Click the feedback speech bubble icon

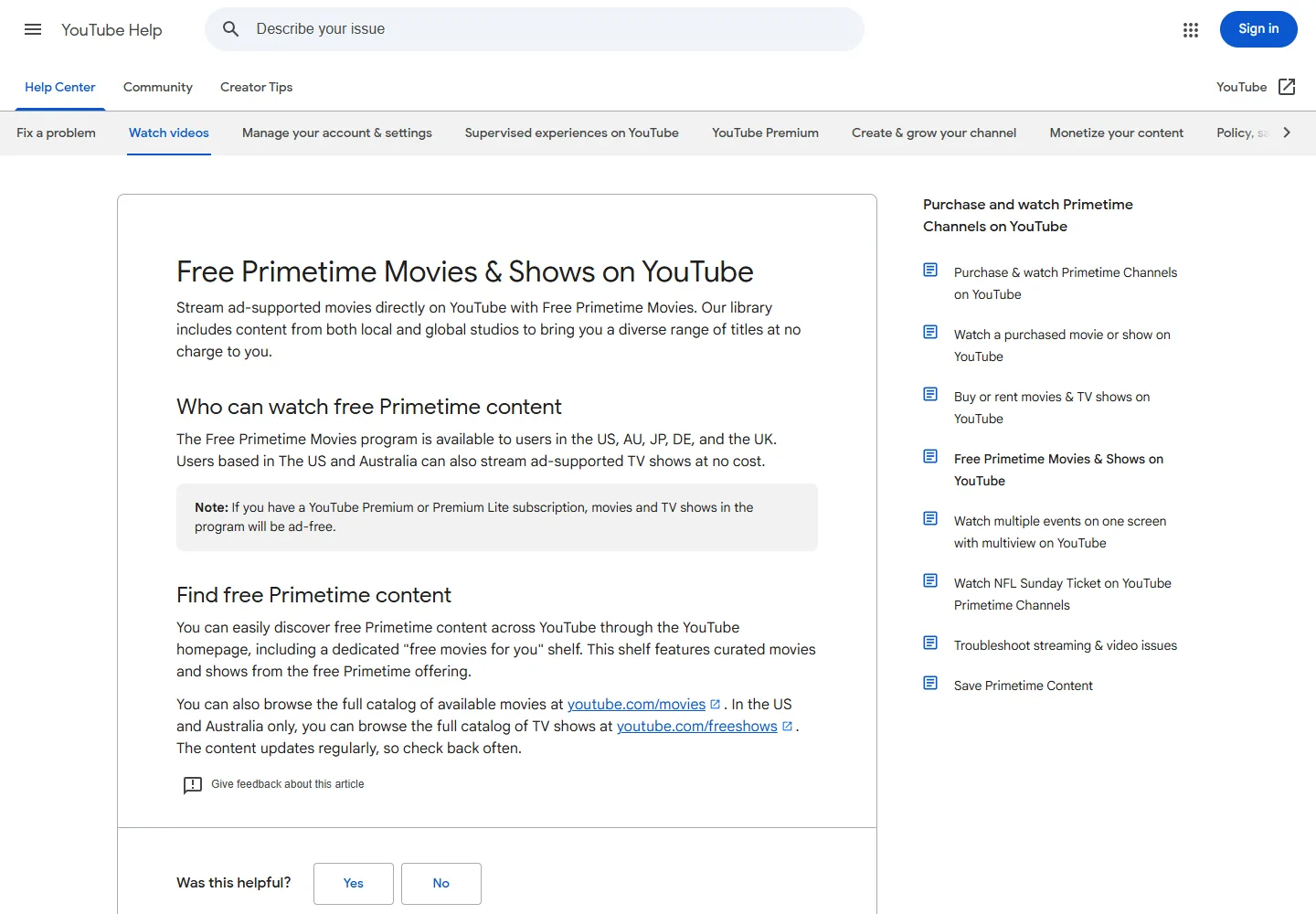pyautogui.click(x=193, y=785)
